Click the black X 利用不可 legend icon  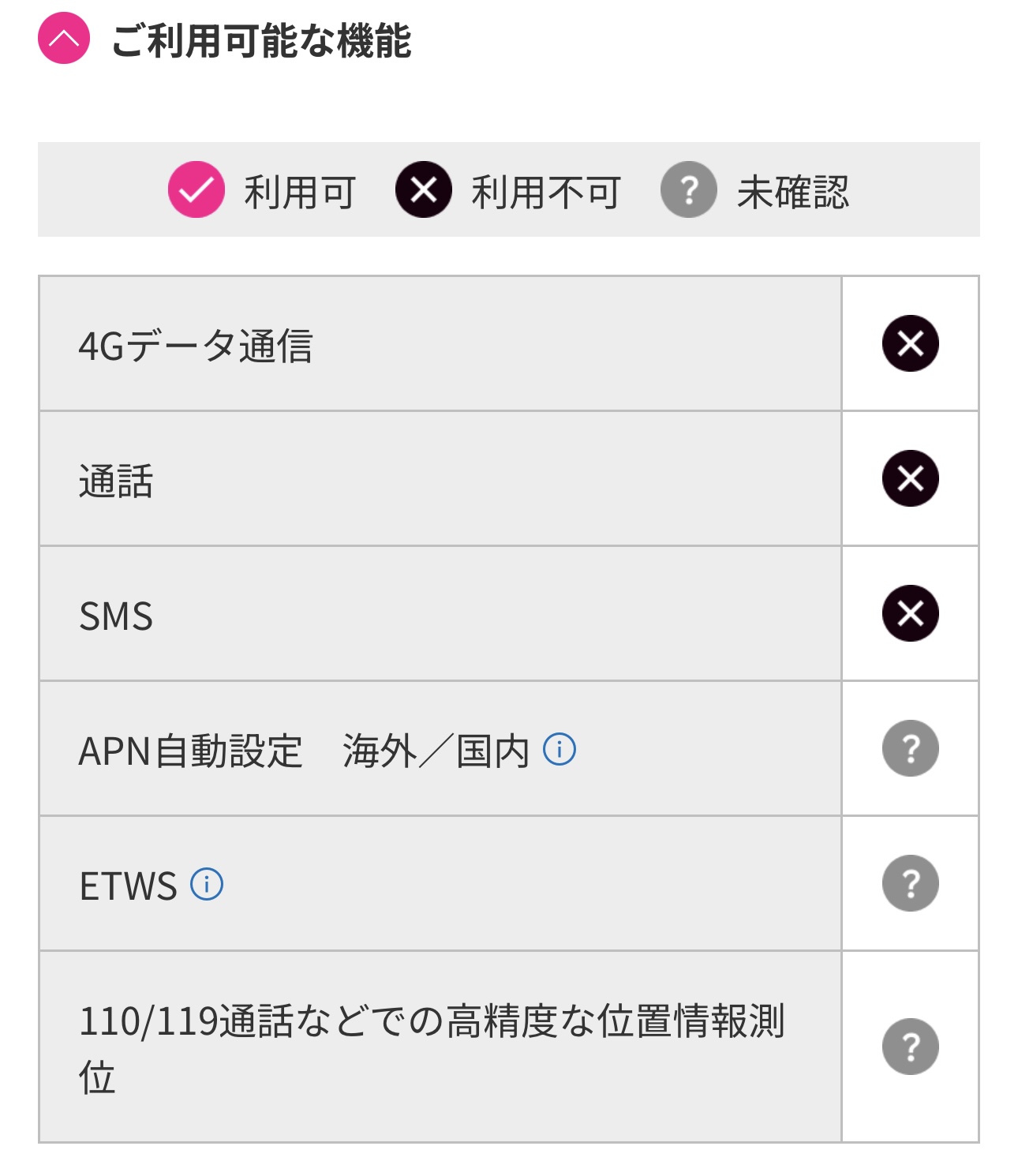tap(424, 189)
